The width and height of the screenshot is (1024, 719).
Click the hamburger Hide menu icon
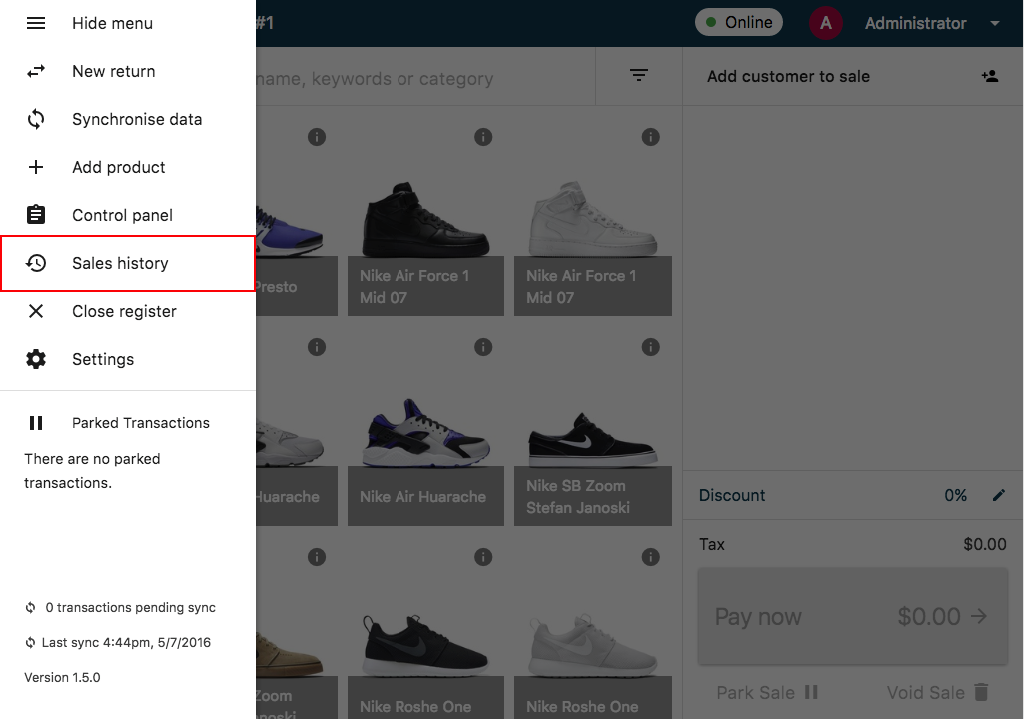36,24
